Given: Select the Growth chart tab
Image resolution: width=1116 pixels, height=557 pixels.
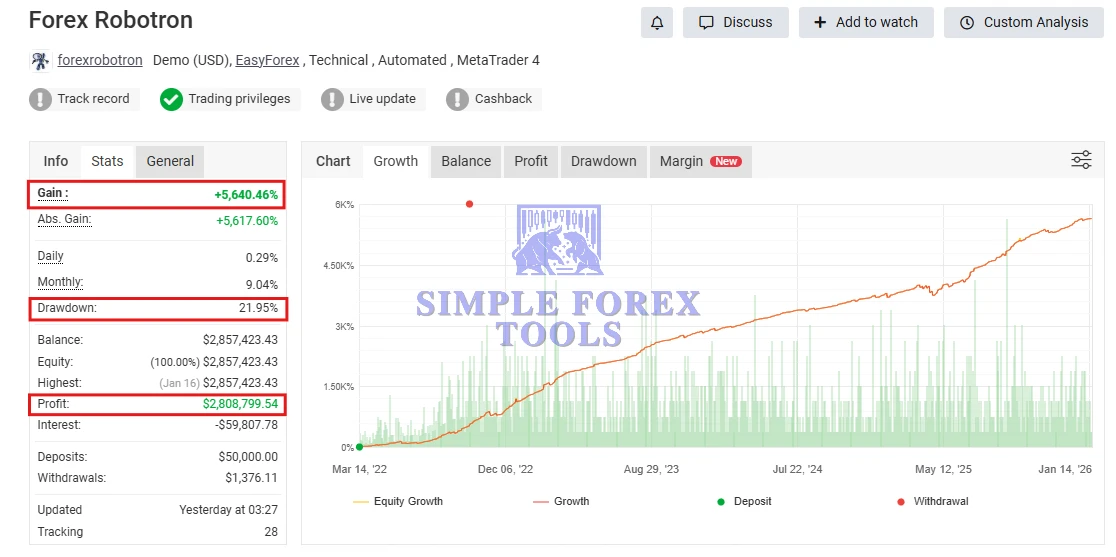Looking at the screenshot, I should 396,161.
